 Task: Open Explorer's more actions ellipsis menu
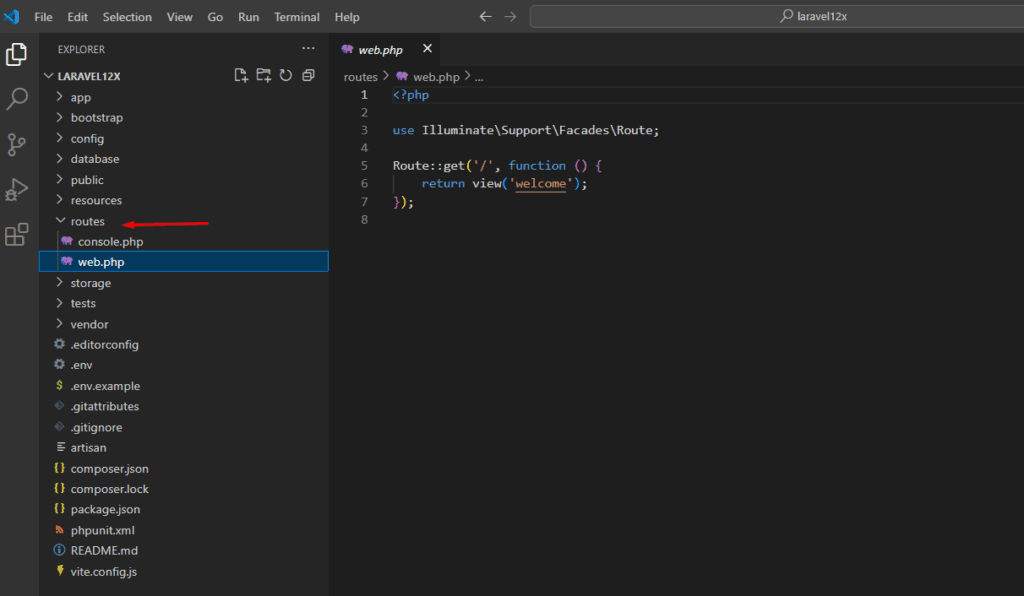(308, 49)
